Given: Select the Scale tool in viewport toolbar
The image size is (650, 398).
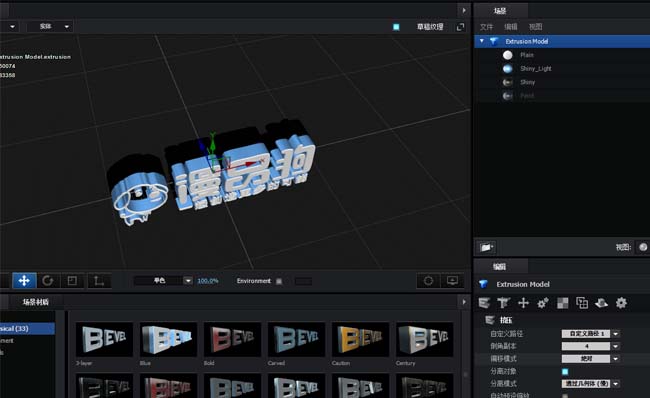Looking at the screenshot, I should coord(73,281).
